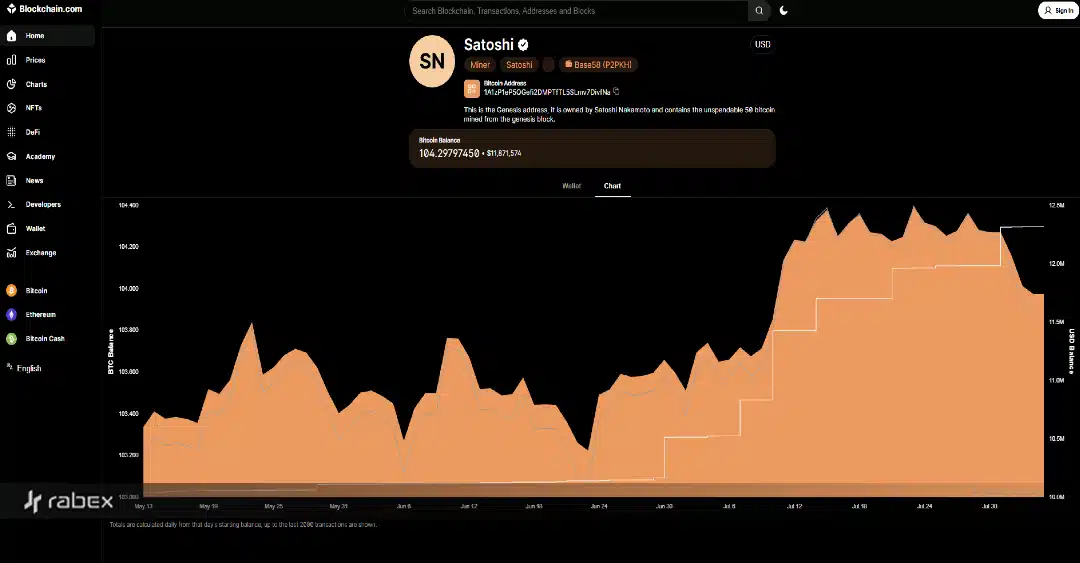Toggle dark mode moon icon

click(x=783, y=11)
